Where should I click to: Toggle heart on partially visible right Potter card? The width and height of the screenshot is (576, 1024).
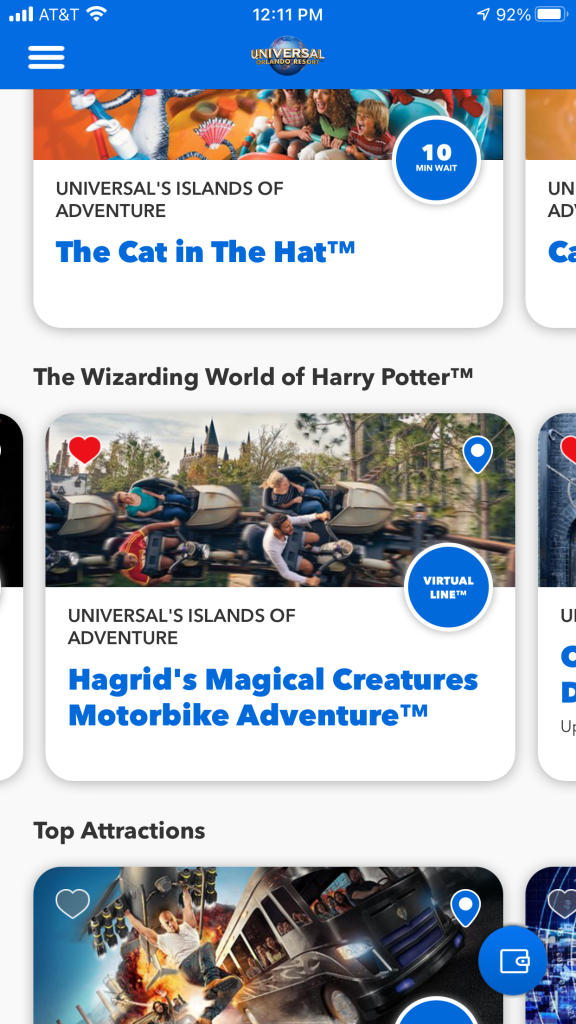[x=568, y=451]
